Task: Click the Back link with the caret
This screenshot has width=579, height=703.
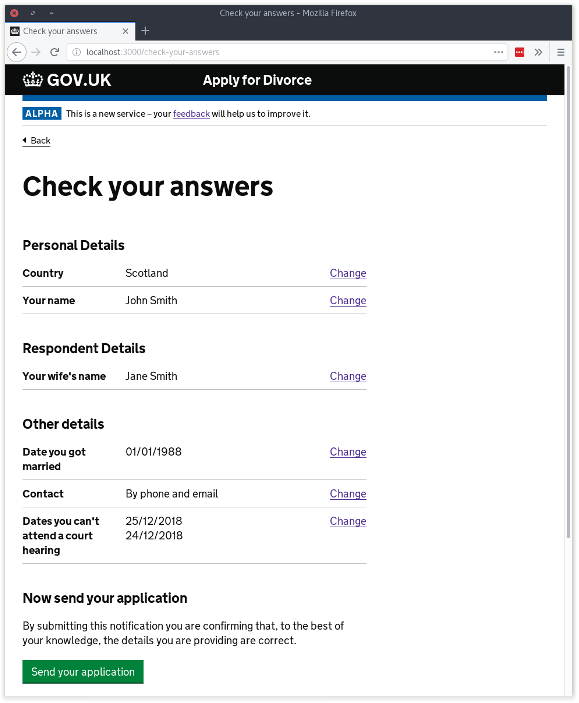Action: (x=36, y=141)
